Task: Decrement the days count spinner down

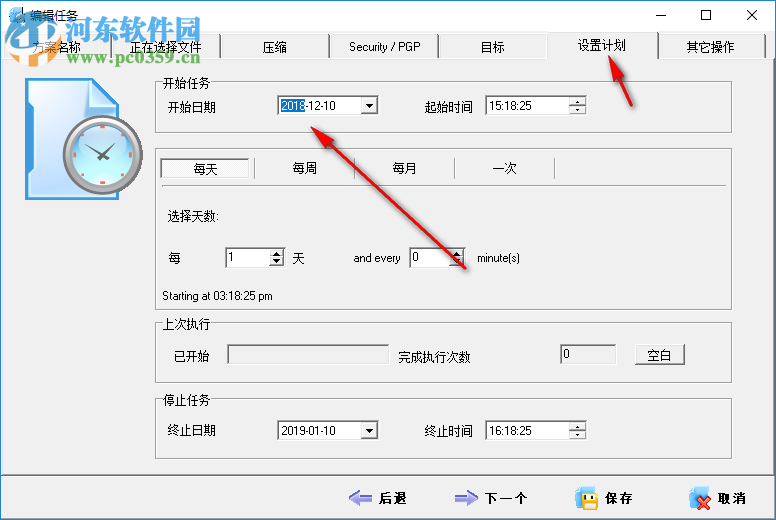Action: point(277,262)
